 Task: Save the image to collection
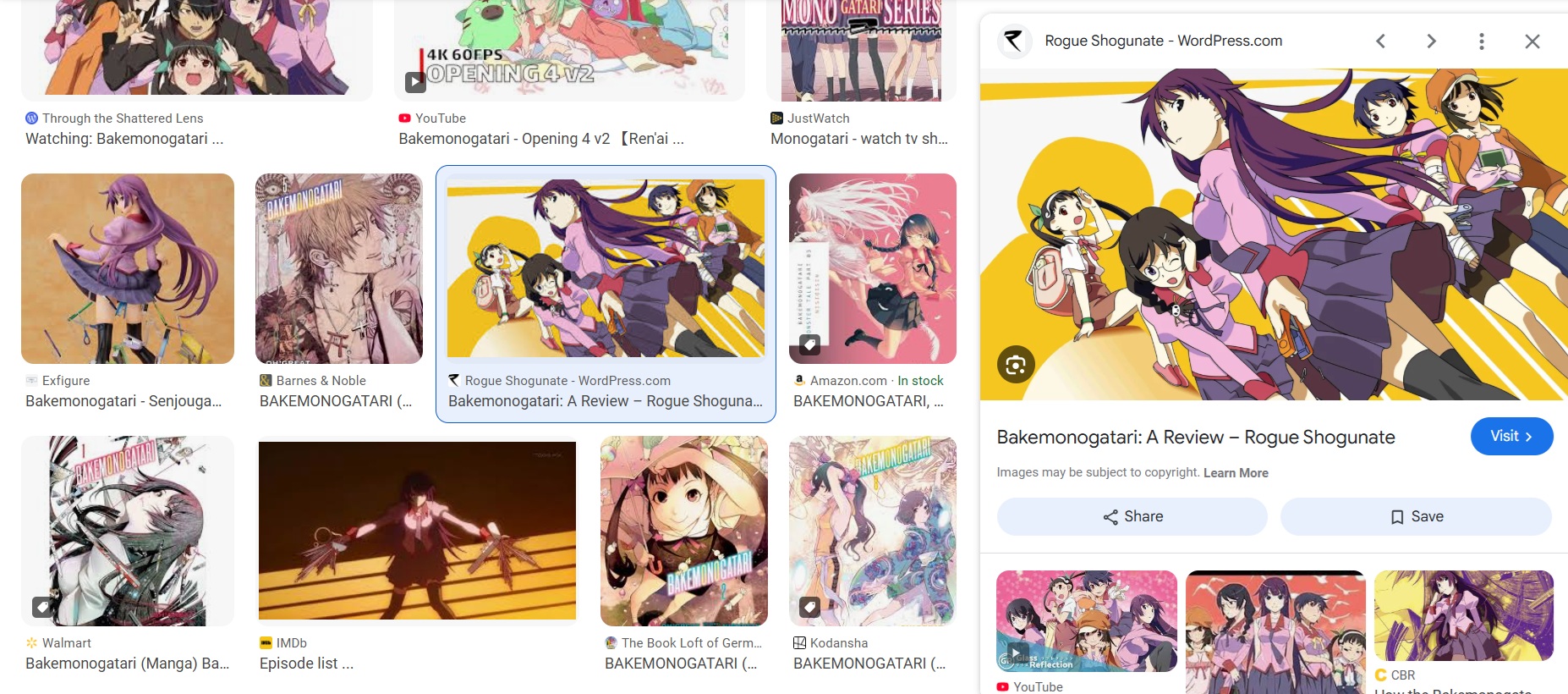click(x=1416, y=516)
